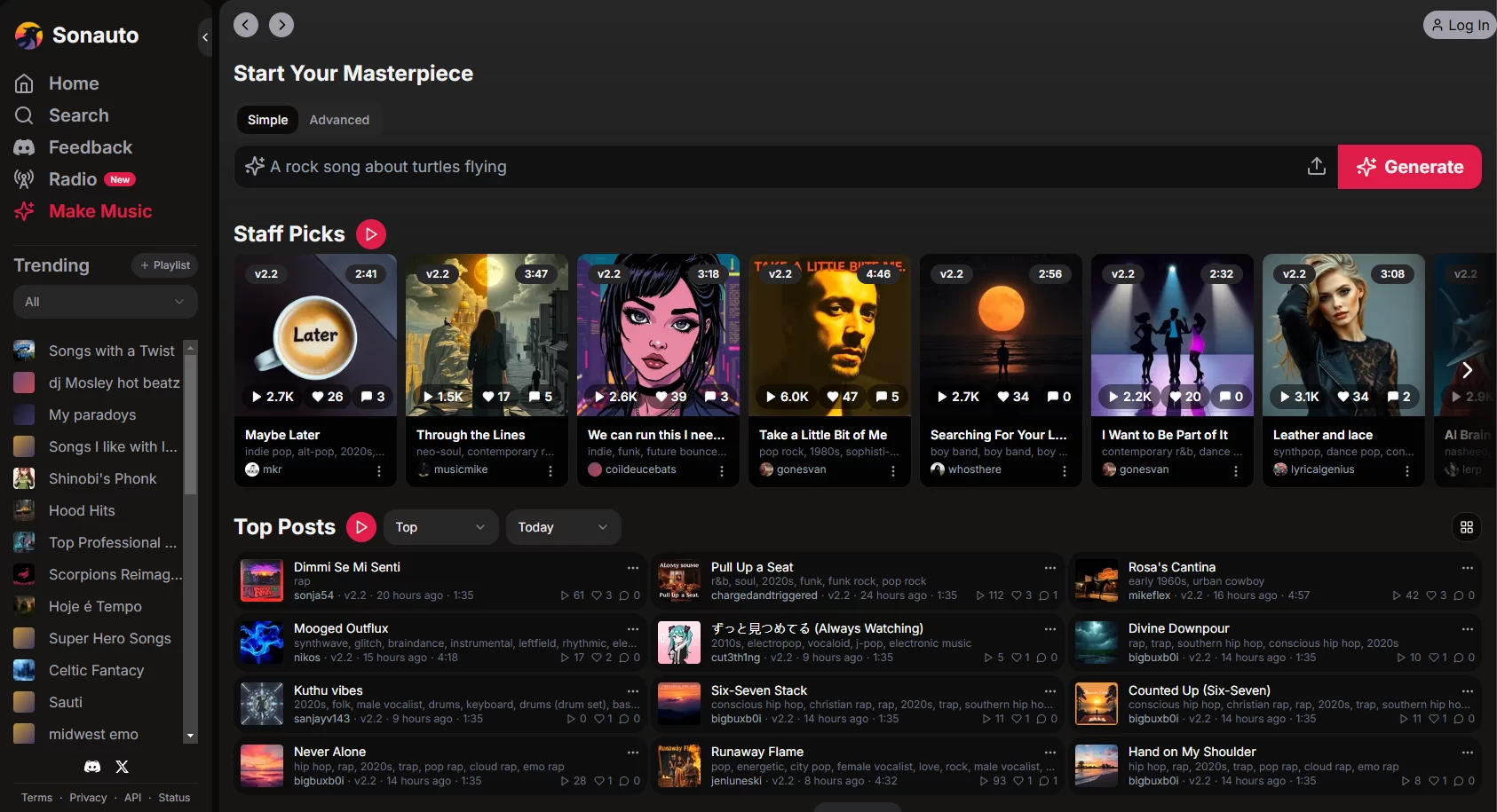Switch to Advanced mode
Screen dimensions: 1497x812
[339, 120]
